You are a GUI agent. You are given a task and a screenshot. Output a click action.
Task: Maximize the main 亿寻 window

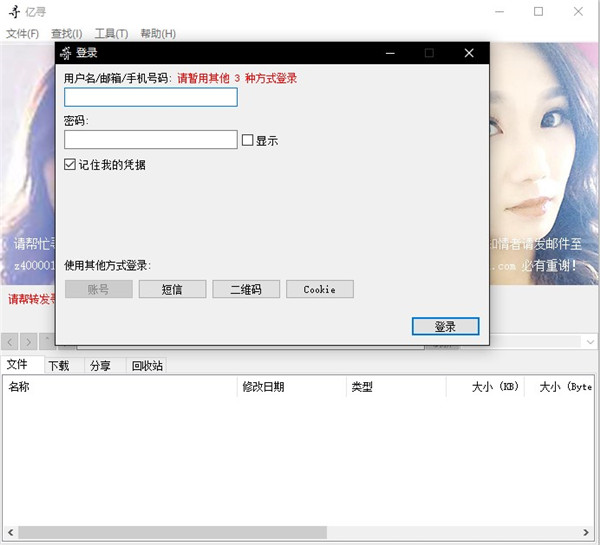[538, 12]
